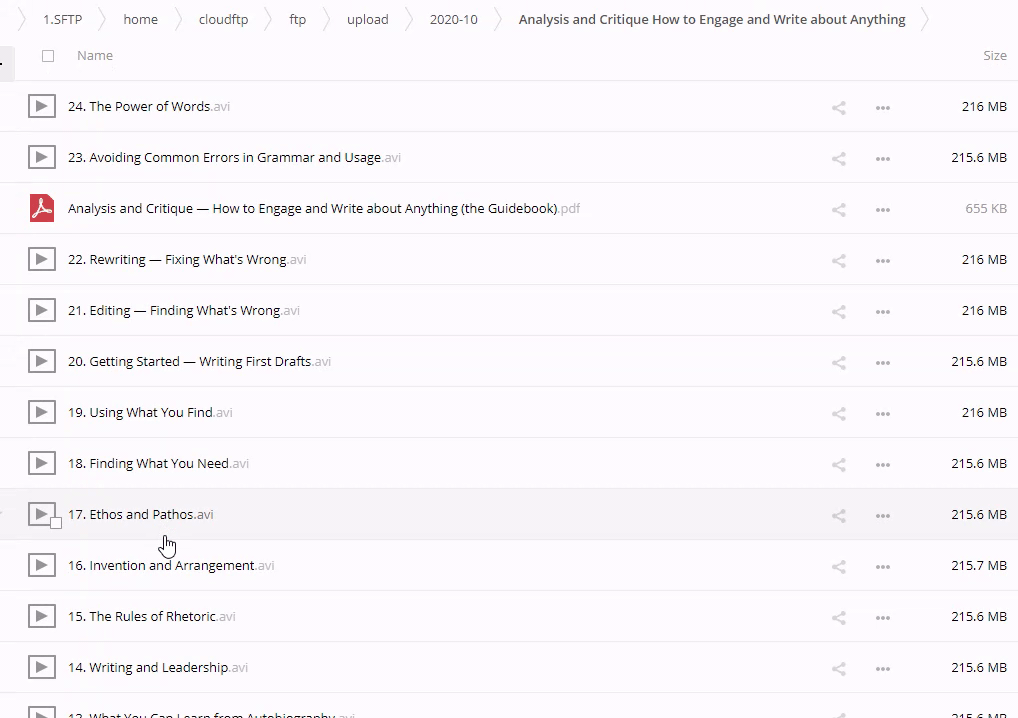
Task: Check the box on 17. Ethos and Pathos
Action: (56, 523)
